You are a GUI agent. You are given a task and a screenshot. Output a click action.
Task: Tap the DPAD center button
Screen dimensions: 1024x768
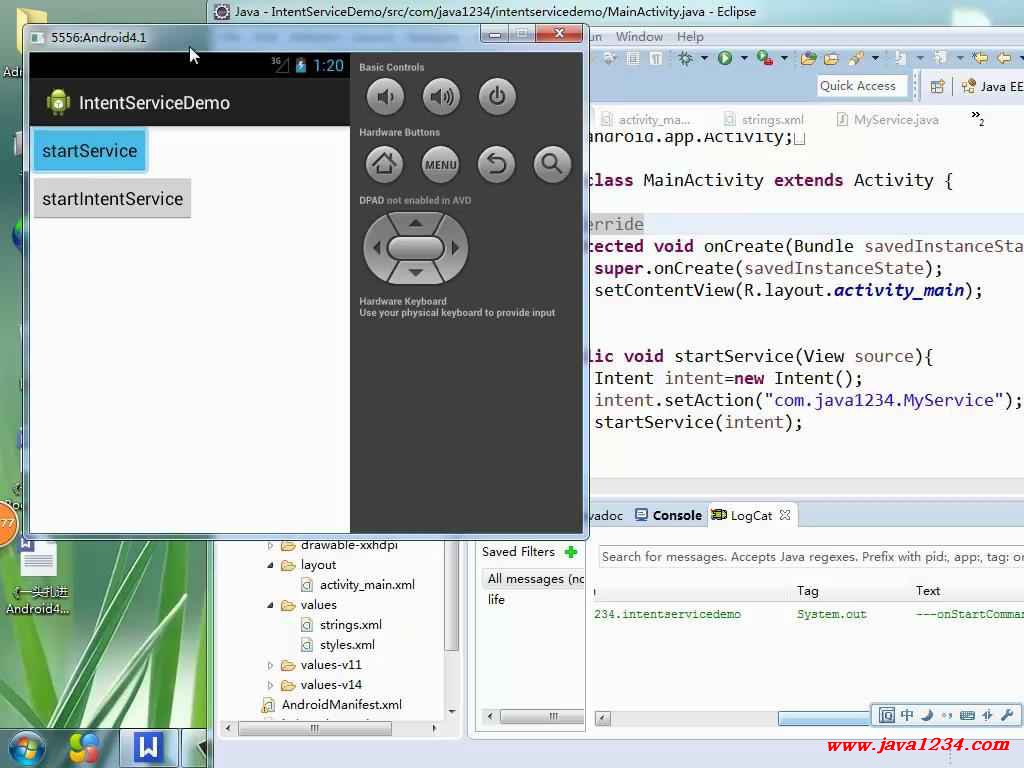pyautogui.click(x=416, y=248)
